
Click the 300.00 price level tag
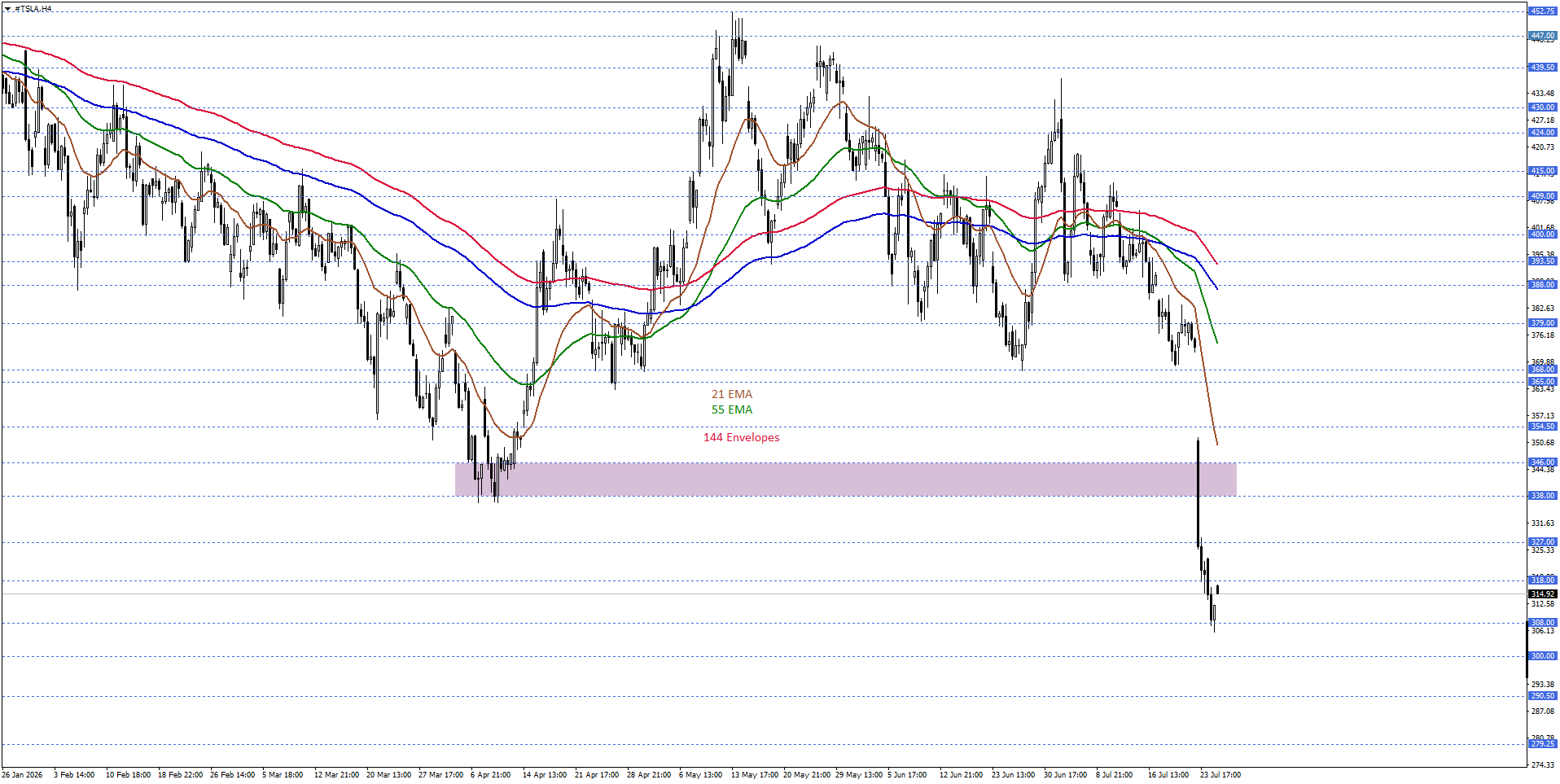1543,656
